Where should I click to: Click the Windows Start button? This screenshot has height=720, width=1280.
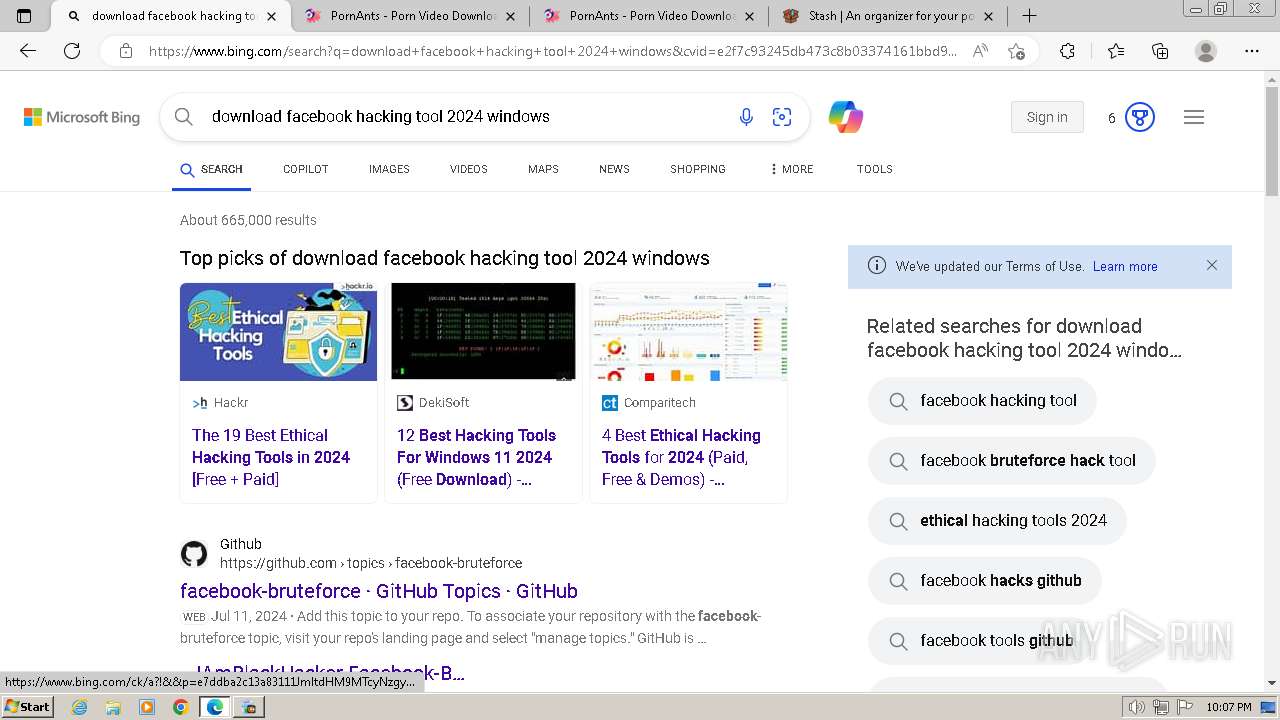(x=28, y=707)
